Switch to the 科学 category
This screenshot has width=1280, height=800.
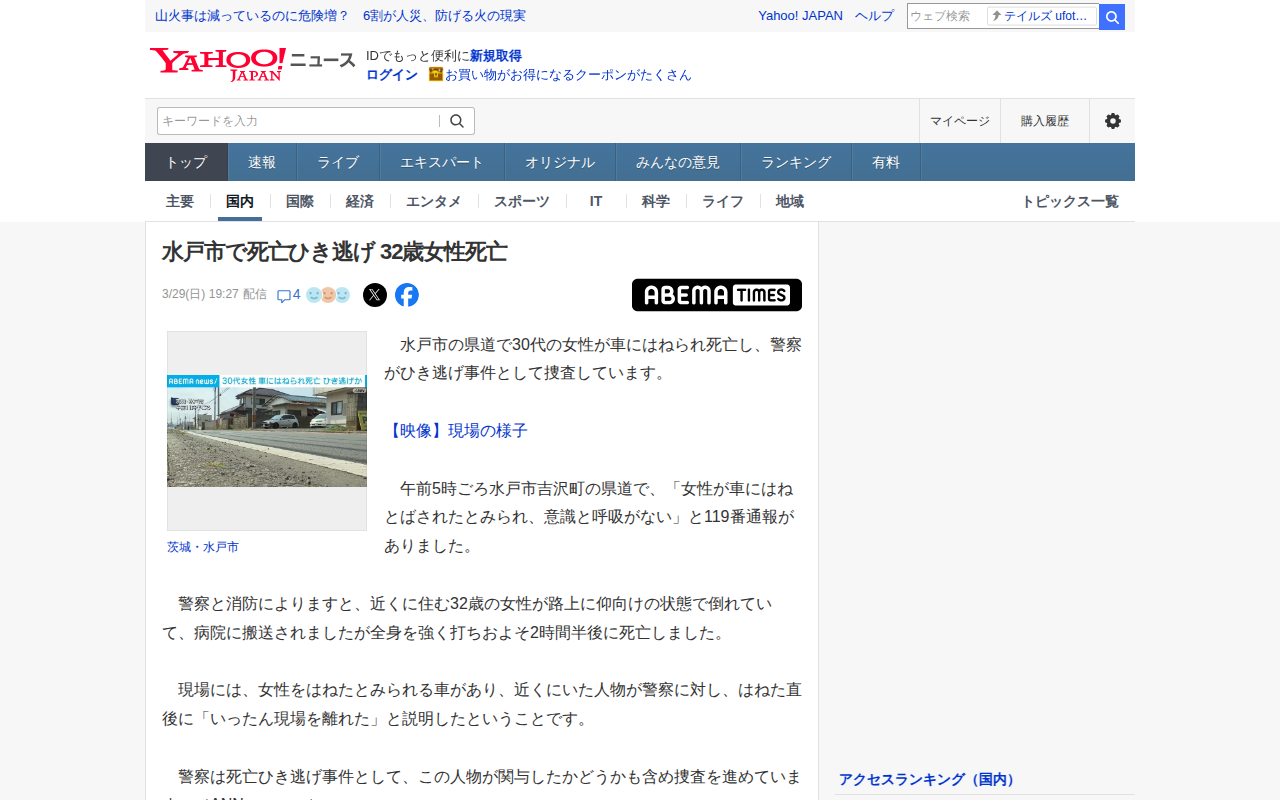(x=656, y=201)
